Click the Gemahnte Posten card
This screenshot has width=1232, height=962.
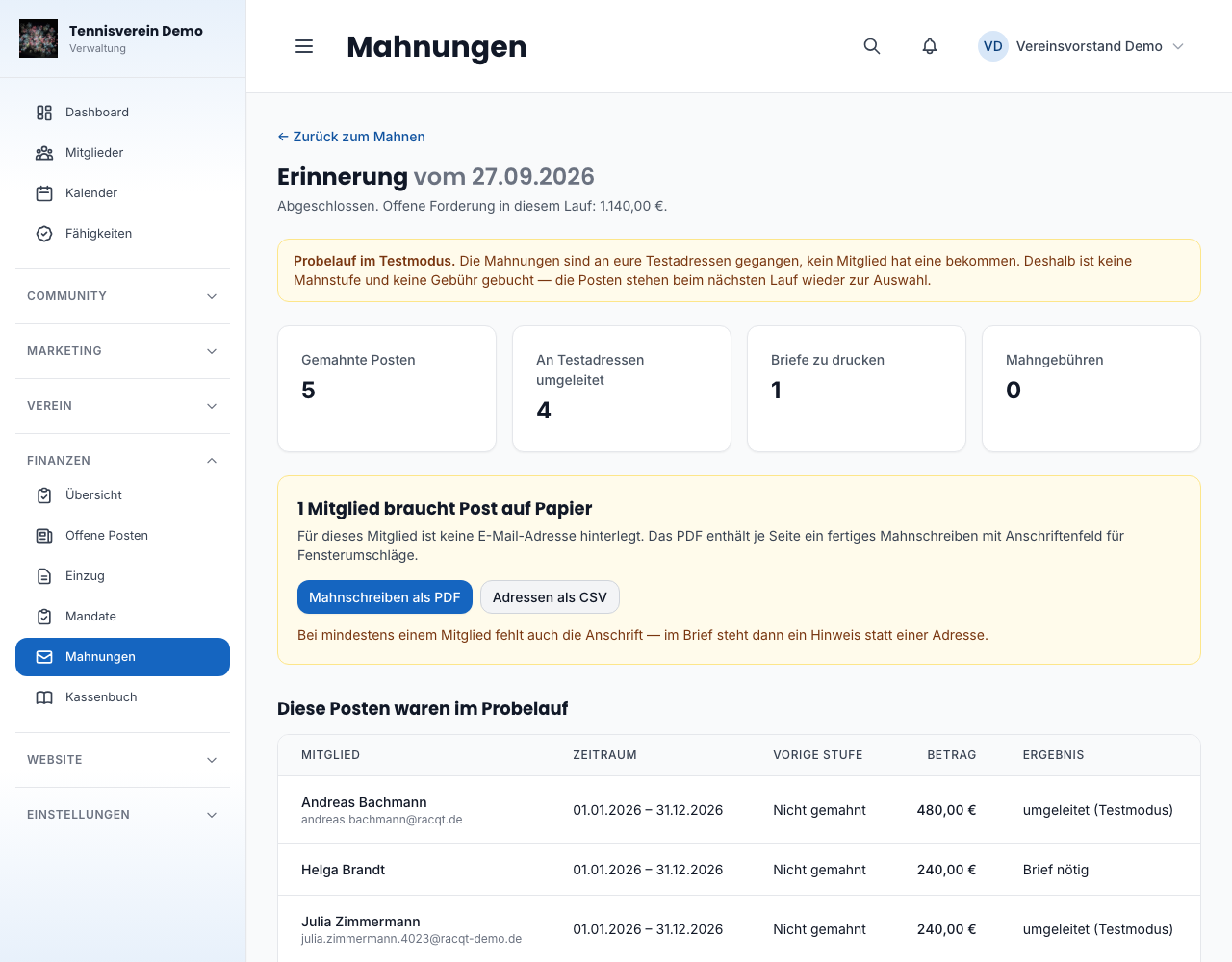[387, 389]
